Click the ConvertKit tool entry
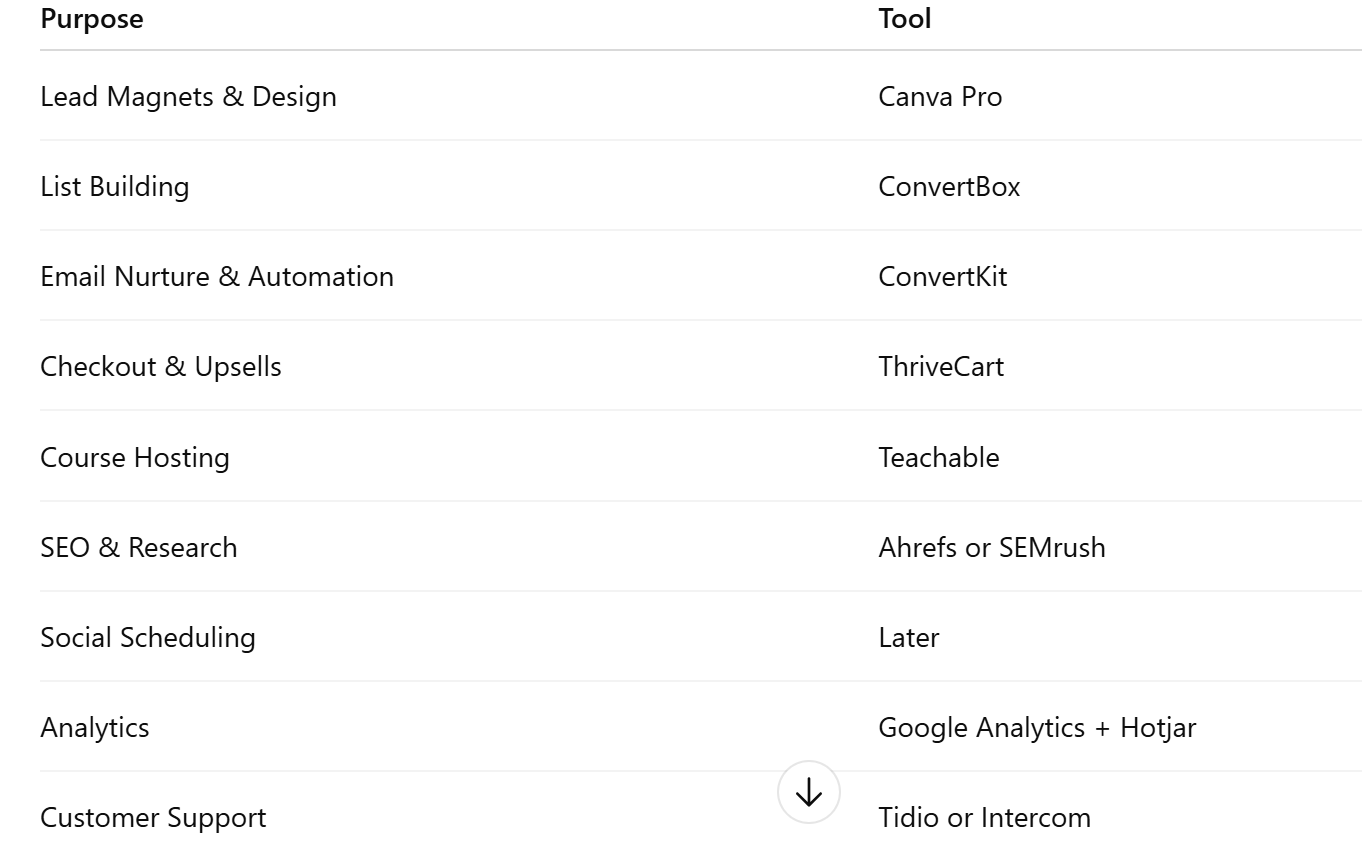Image resolution: width=1362 pixels, height=842 pixels. 942,277
